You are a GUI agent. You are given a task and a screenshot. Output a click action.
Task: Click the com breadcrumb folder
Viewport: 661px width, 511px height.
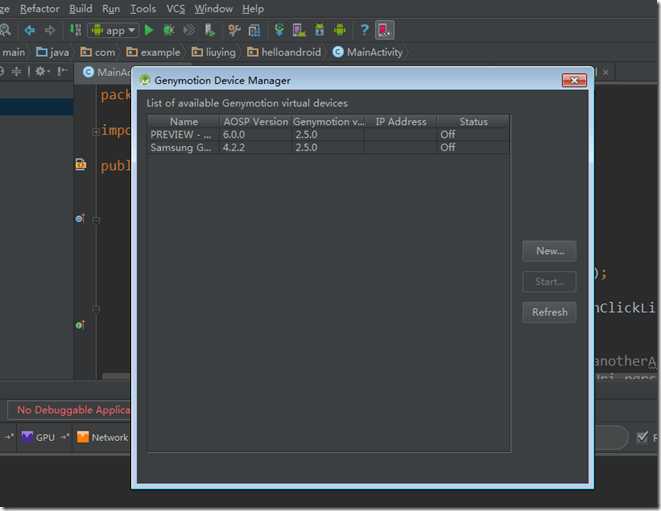pos(98,52)
